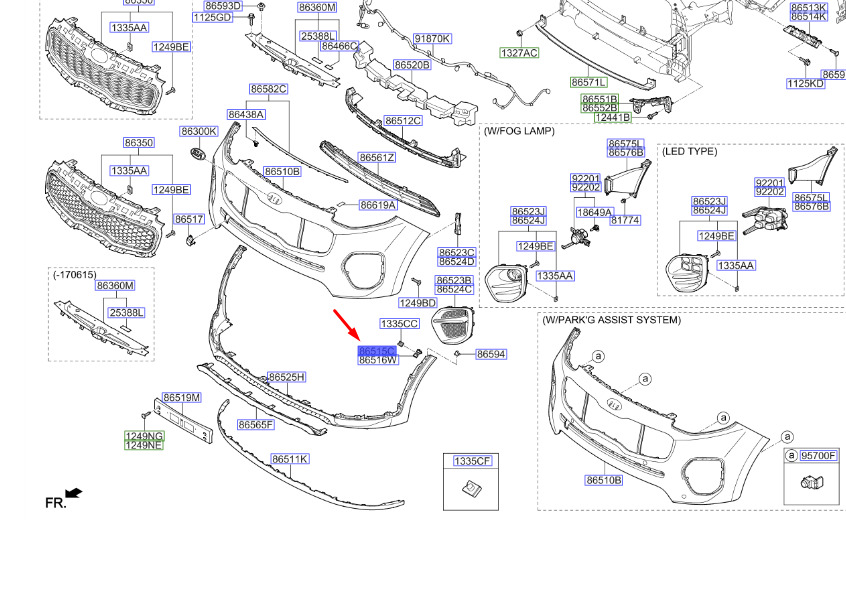Select the 86511K lower lip label
This screenshot has height=595, width=846.
pyautogui.click(x=290, y=459)
